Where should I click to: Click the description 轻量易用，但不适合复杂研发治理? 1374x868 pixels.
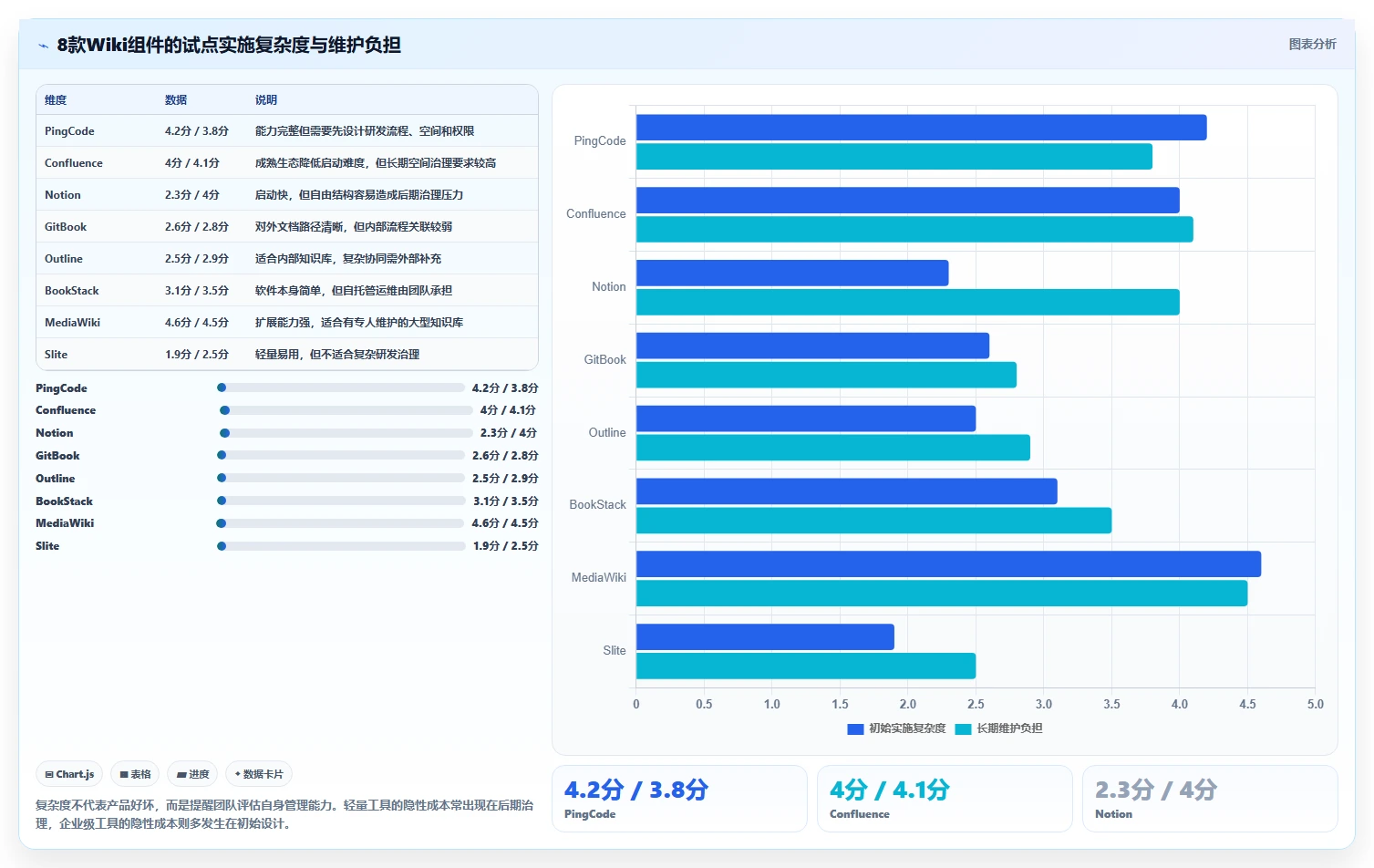tap(337, 355)
